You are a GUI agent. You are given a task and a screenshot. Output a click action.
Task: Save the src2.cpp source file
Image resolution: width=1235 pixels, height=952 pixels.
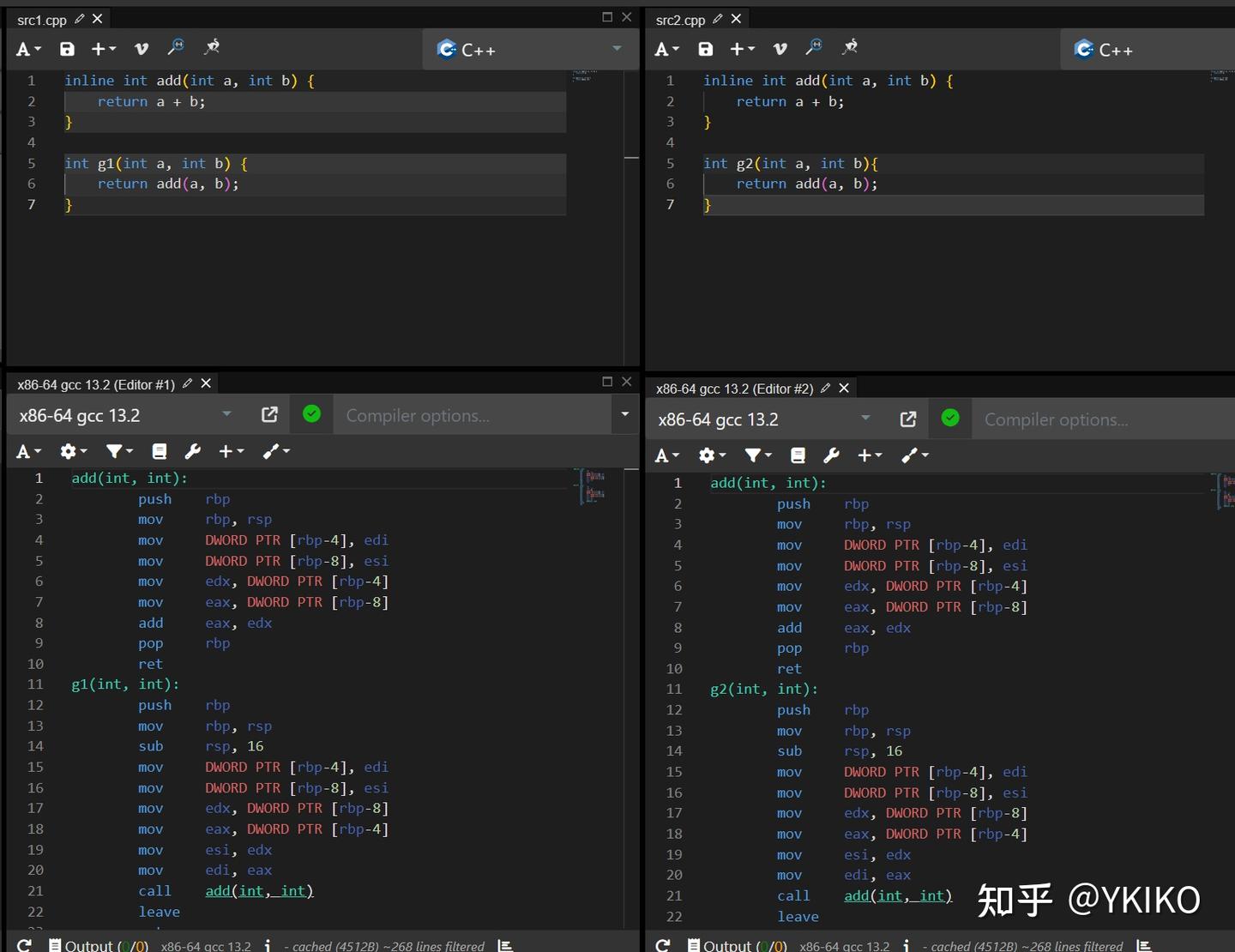tap(705, 49)
